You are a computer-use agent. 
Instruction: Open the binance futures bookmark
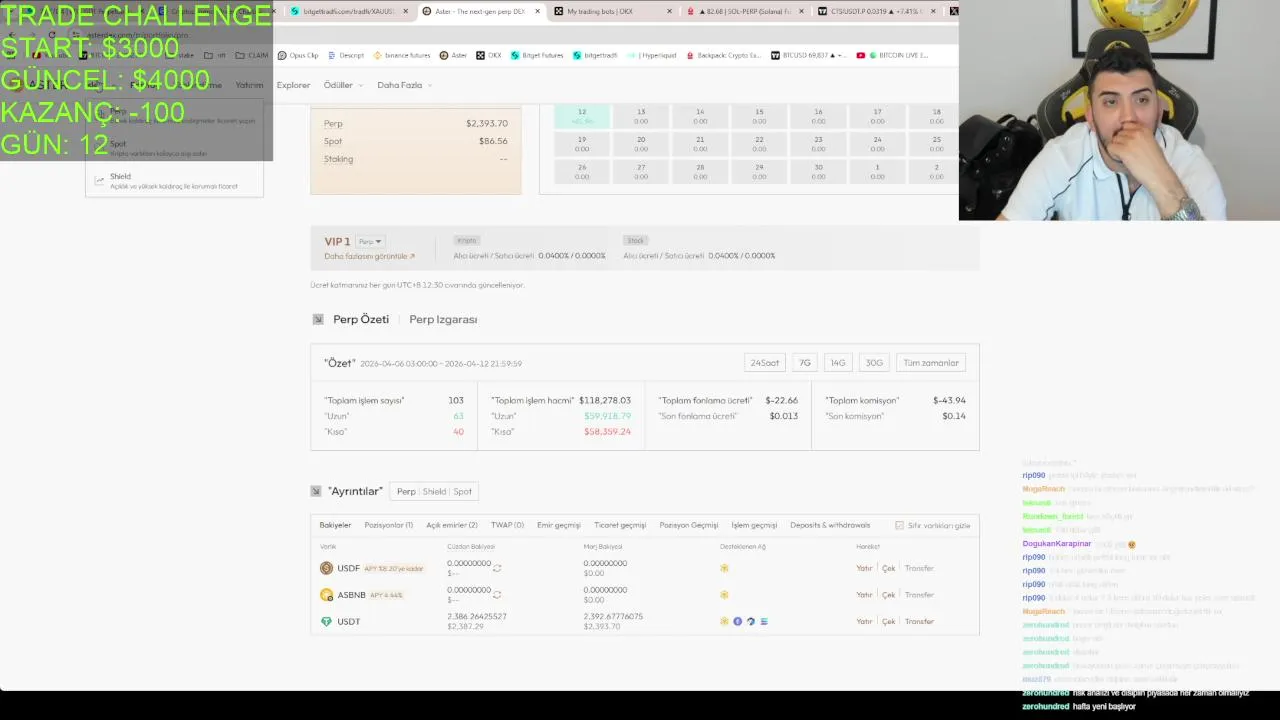coord(402,55)
